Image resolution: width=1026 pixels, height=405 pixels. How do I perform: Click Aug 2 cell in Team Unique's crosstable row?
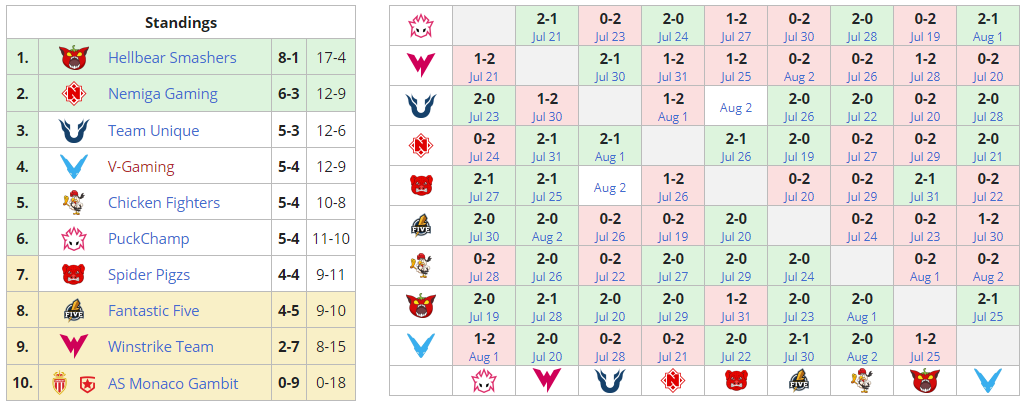735,107
